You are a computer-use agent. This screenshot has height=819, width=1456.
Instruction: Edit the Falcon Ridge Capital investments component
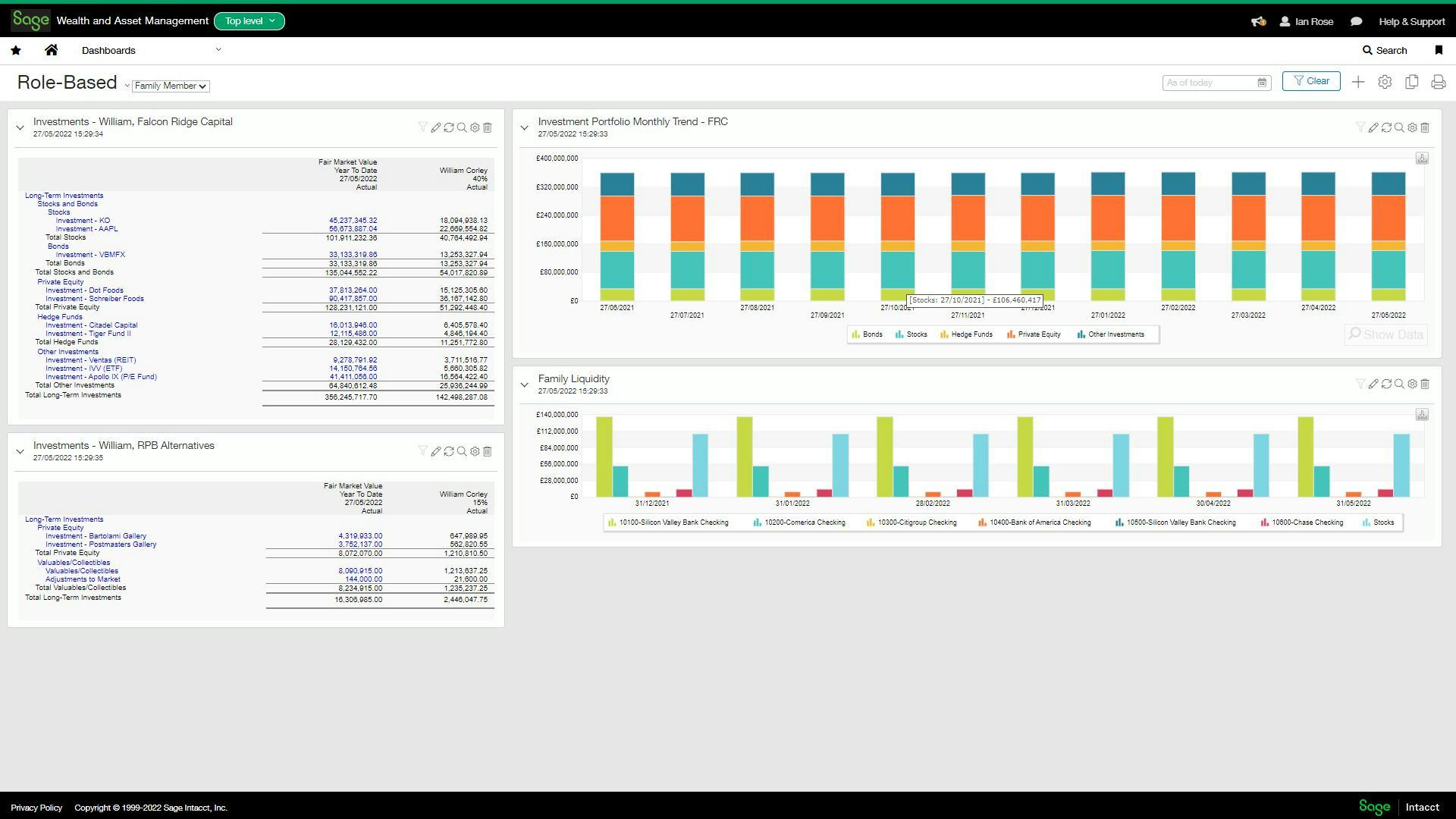436,128
